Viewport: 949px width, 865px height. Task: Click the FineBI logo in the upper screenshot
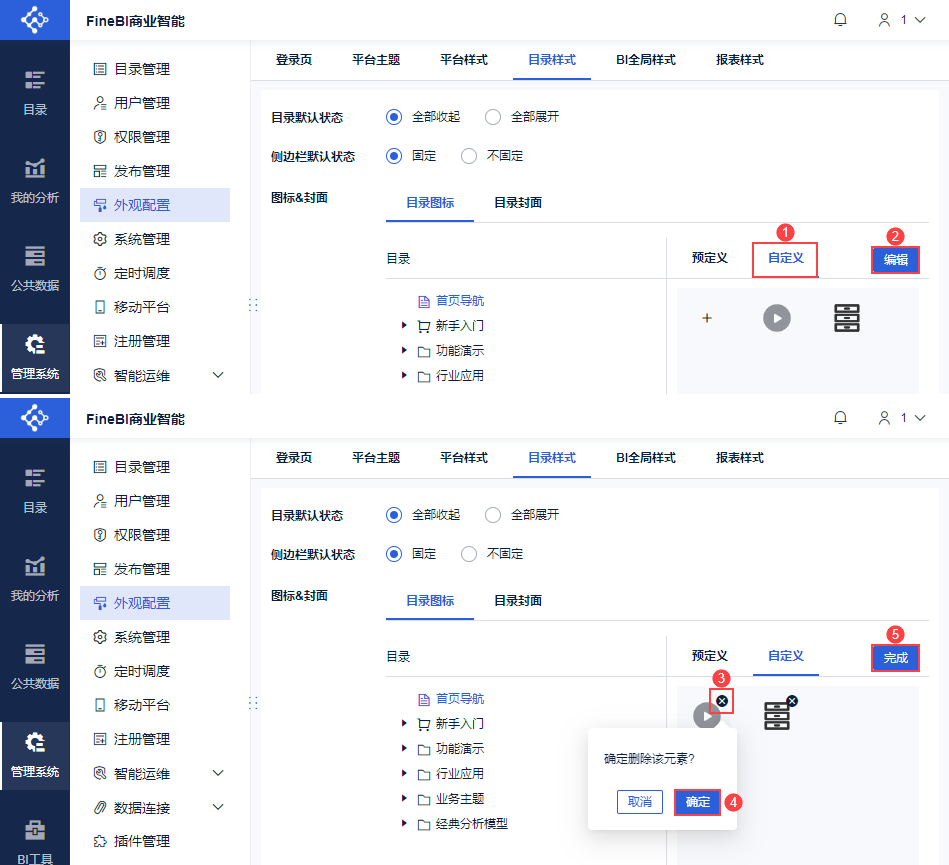tap(34, 20)
